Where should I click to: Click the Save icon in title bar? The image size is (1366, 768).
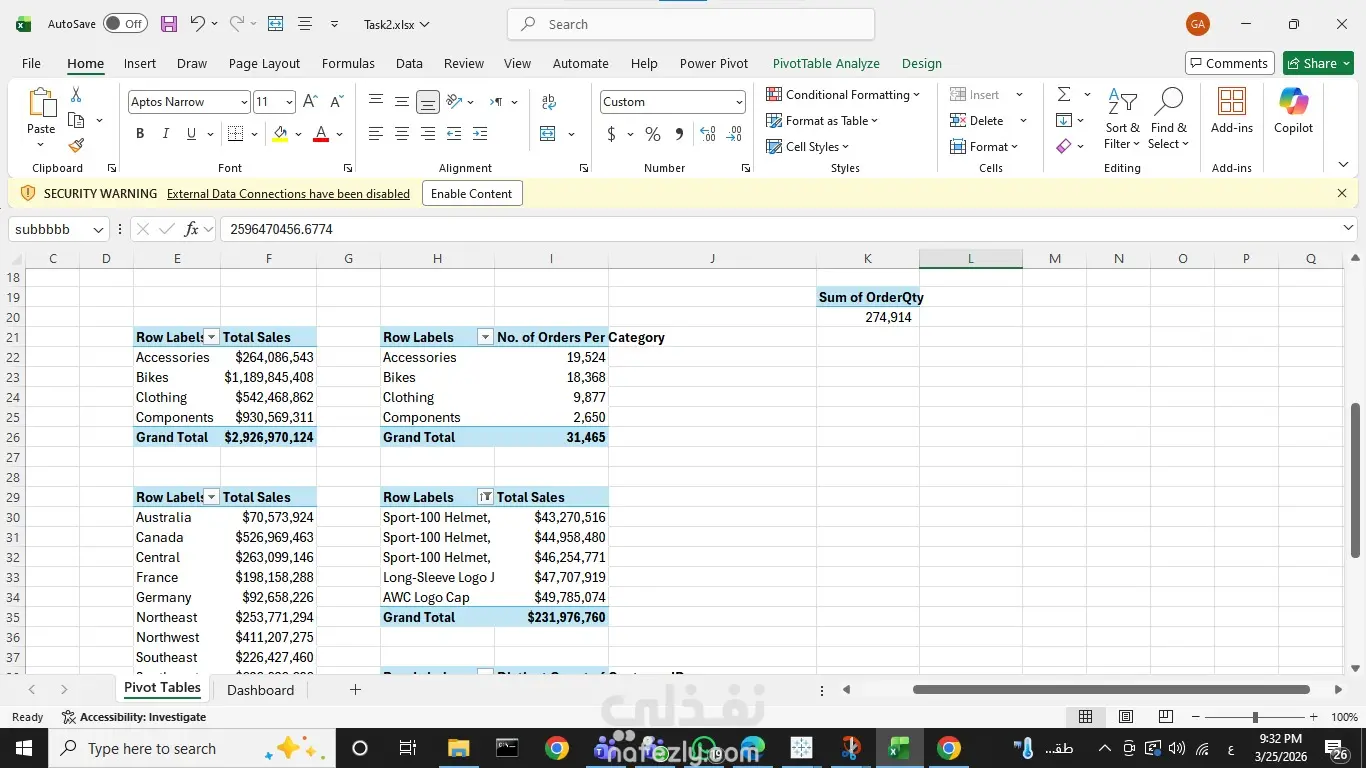coord(169,24)
